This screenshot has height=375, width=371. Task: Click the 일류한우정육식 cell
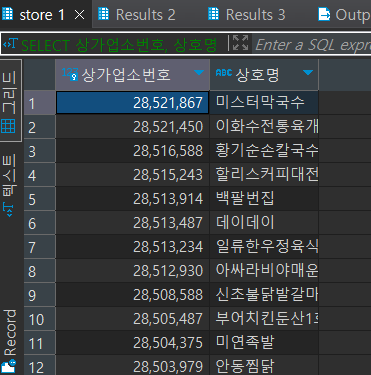264,247
